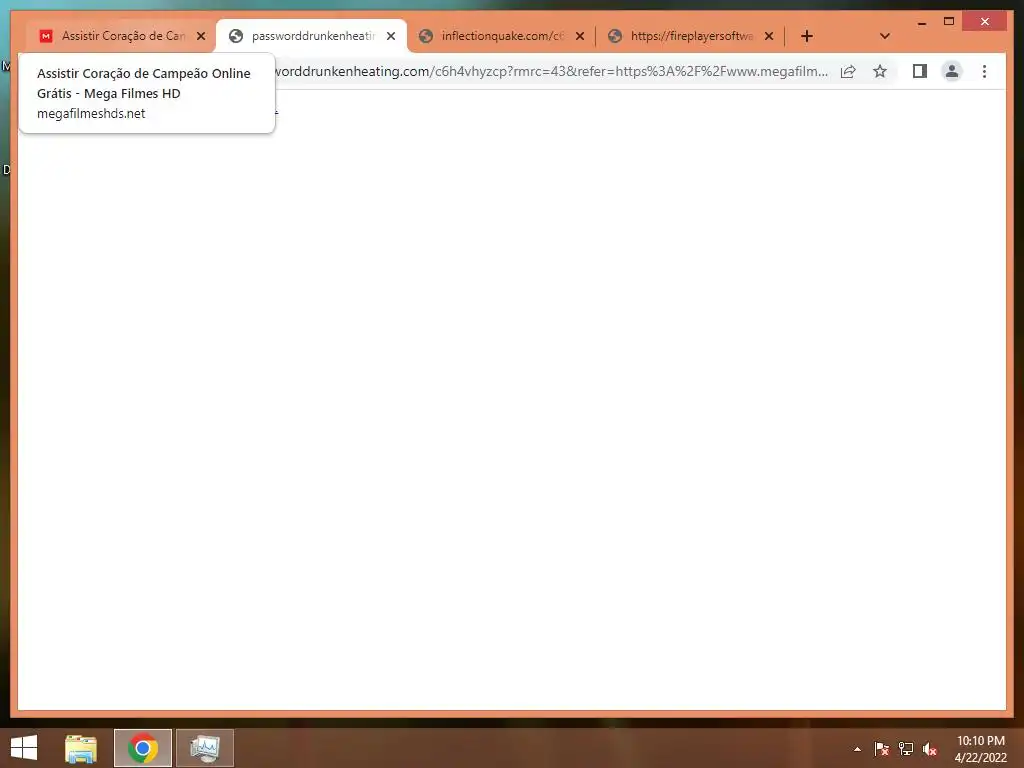Image resolution: width=1024 pixels, height=768 pixels.
Task: Open a new tab with plus button
Action: (807, 36)
